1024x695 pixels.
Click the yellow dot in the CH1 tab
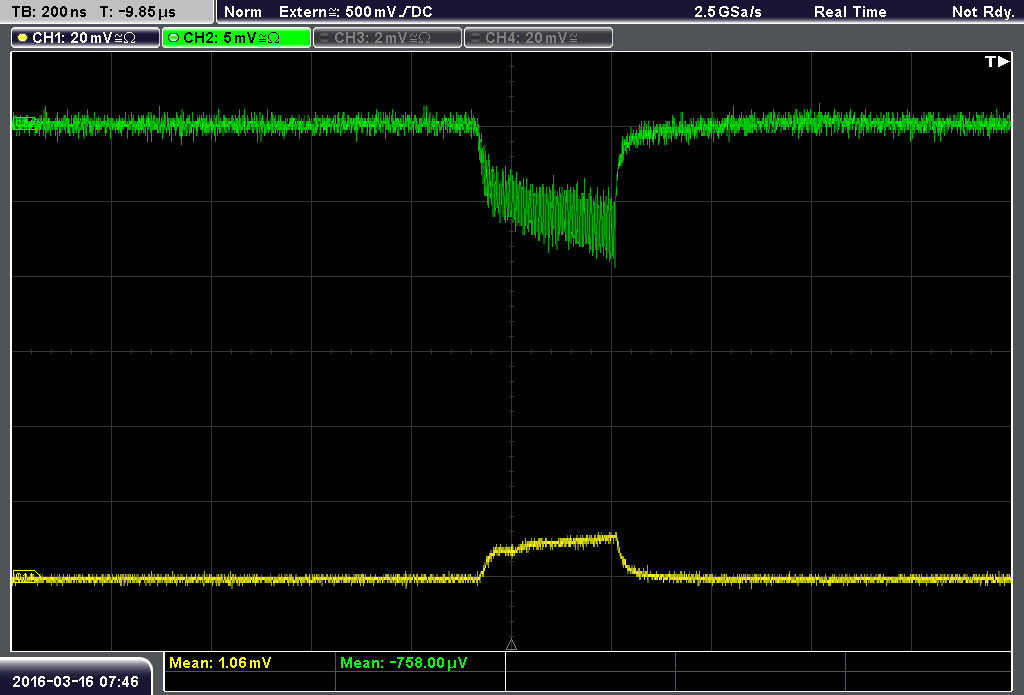click(23, 38)
